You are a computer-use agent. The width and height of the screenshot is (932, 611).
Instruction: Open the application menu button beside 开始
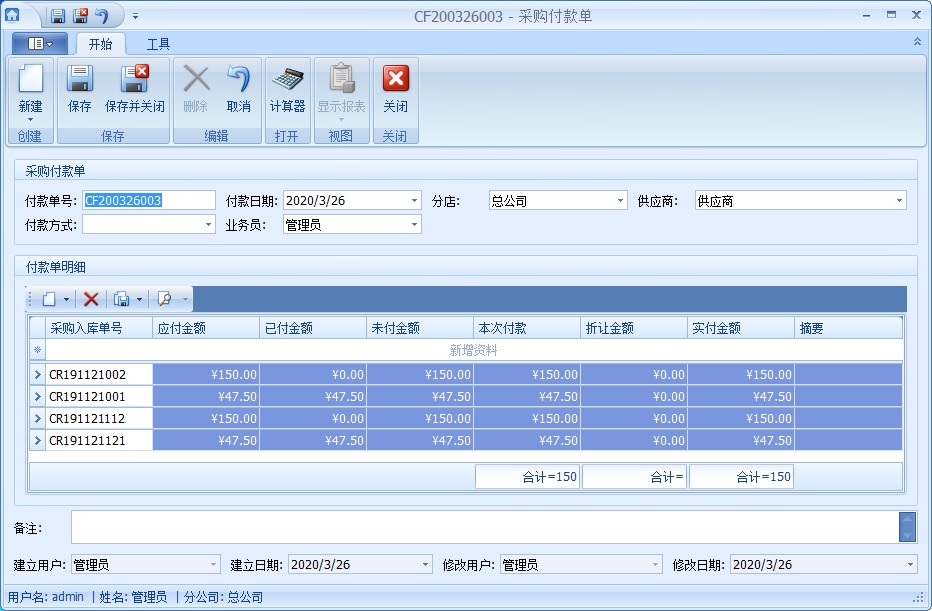(x=38, y=43)
